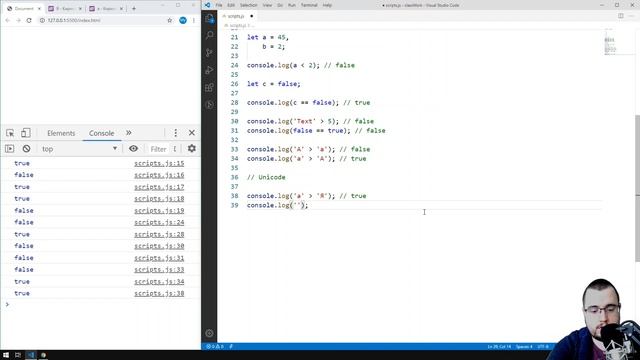Open the top JavaScript context dropdown
The width and height of the screenshot is (640, 360).
(x=79, y=149)
